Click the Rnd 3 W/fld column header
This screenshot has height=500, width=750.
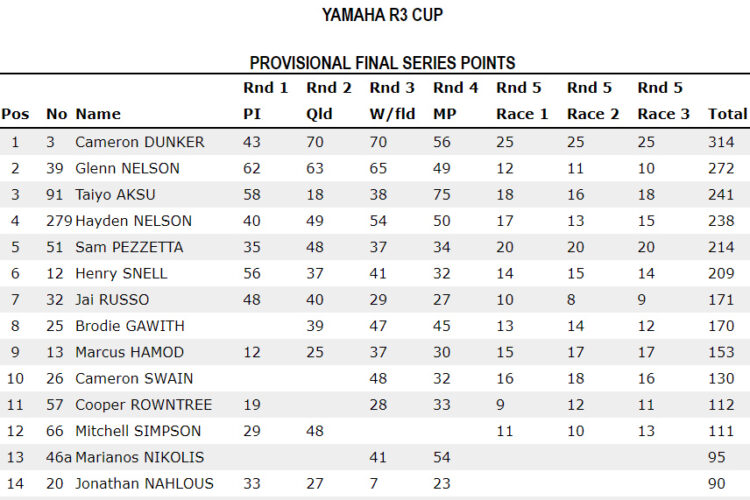click(392, 100)
